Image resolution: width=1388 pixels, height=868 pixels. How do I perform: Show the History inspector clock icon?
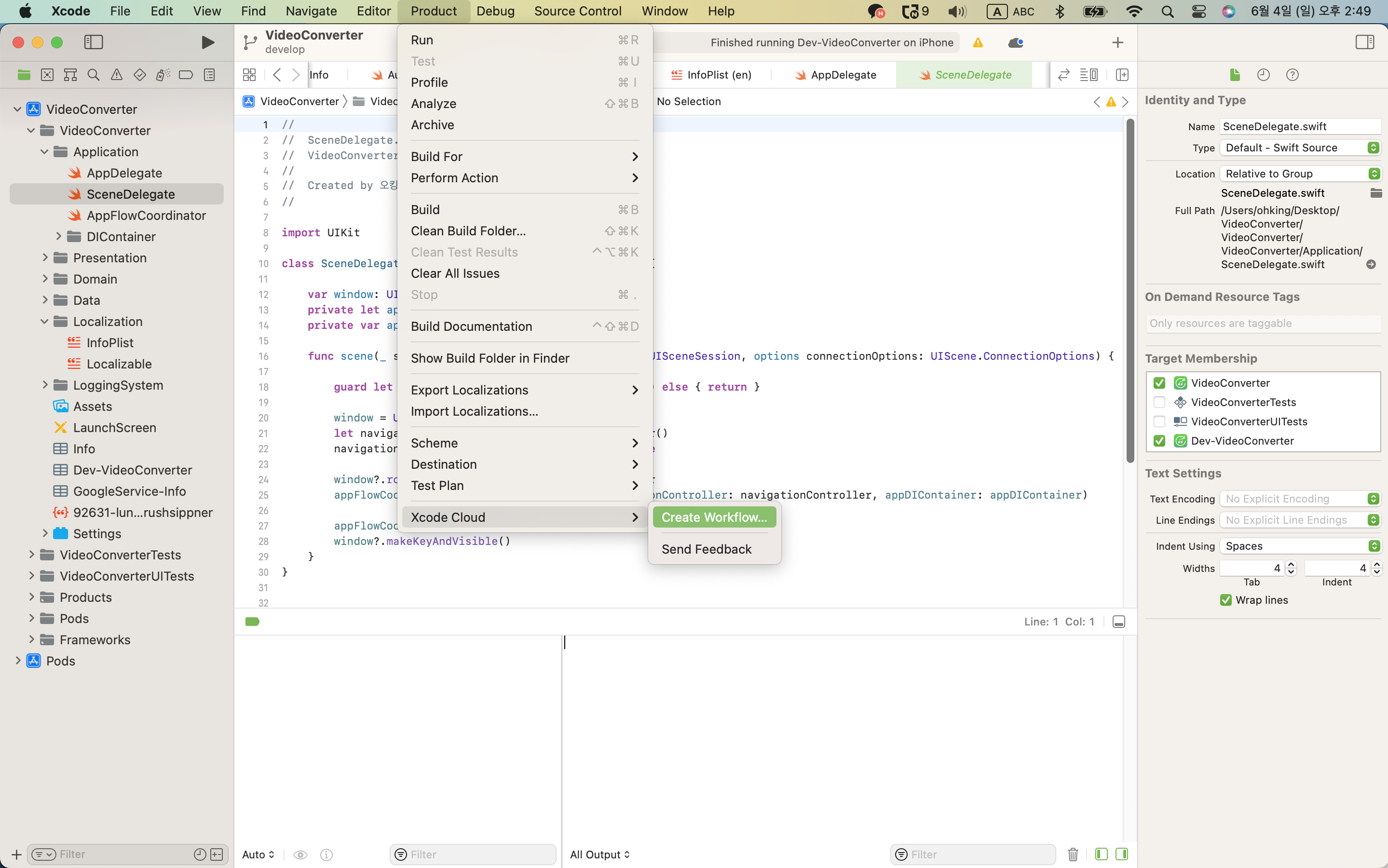(x=1263, y=75)
